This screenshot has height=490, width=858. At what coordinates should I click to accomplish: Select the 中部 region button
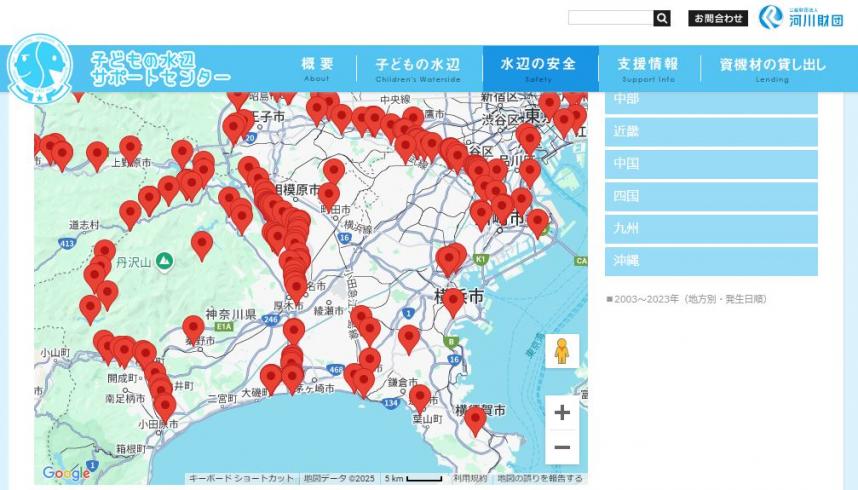click(x=711, y=101)
